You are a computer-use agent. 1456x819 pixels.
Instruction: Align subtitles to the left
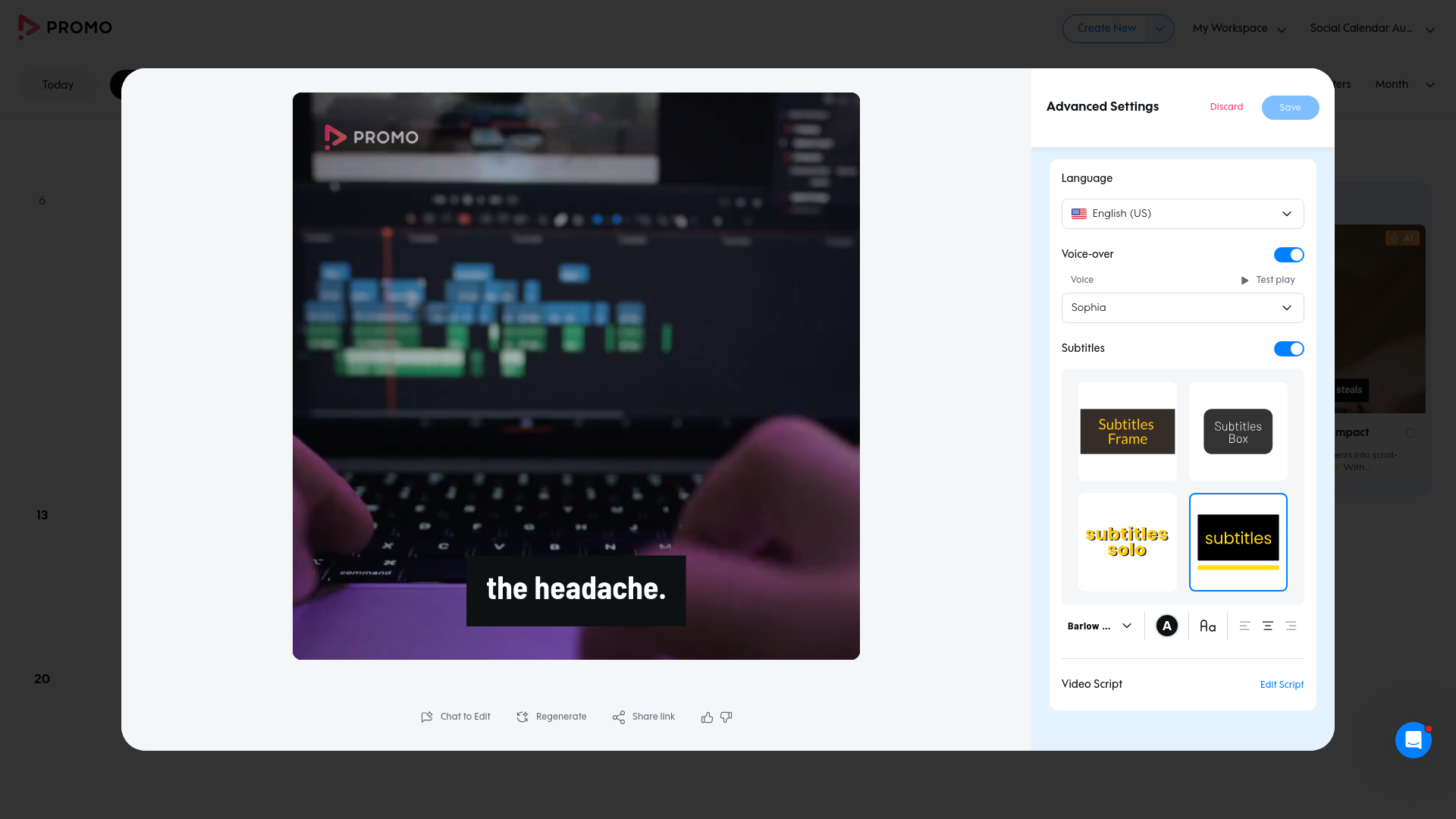click(x=1244, y=626)
